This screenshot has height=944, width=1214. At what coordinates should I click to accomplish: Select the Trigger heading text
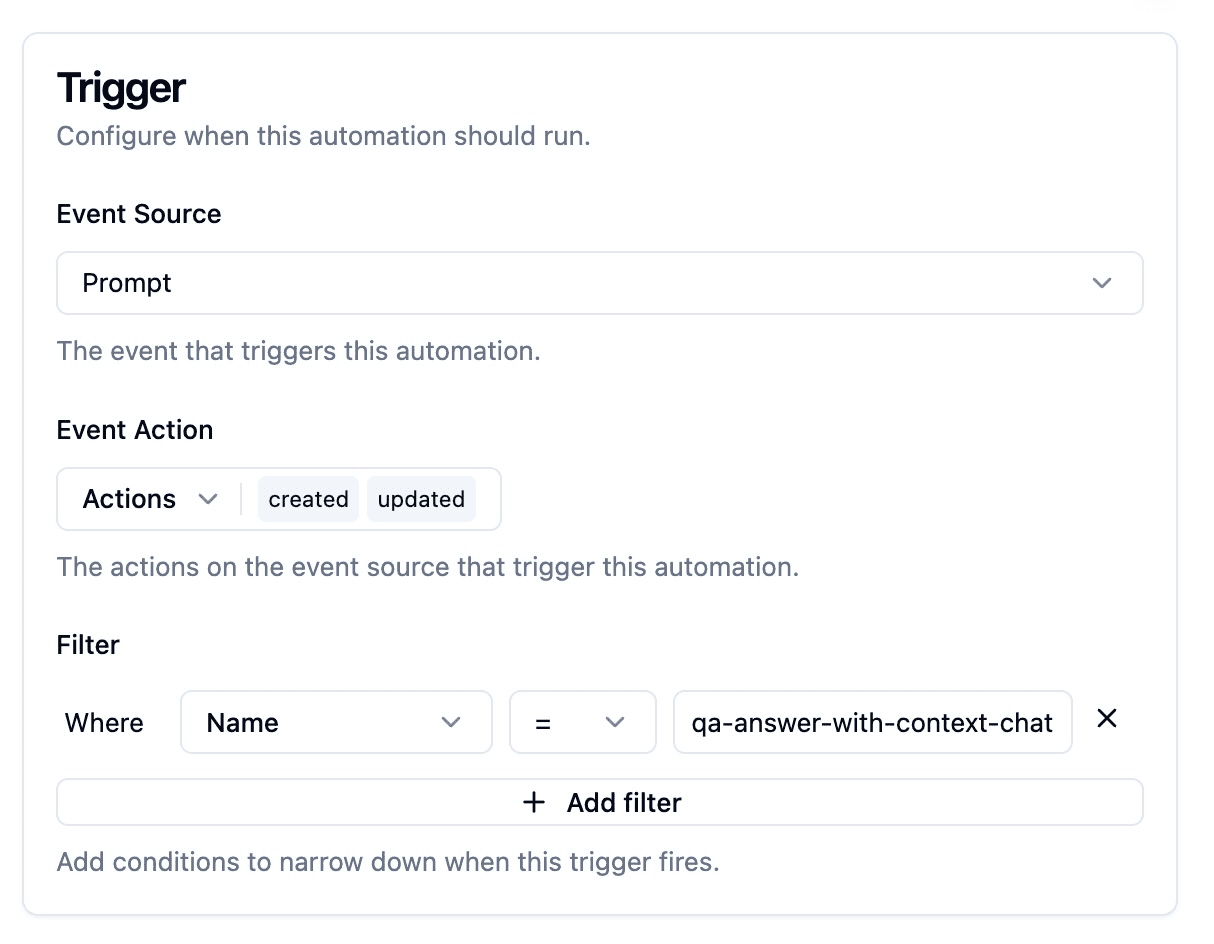point(120,88)
